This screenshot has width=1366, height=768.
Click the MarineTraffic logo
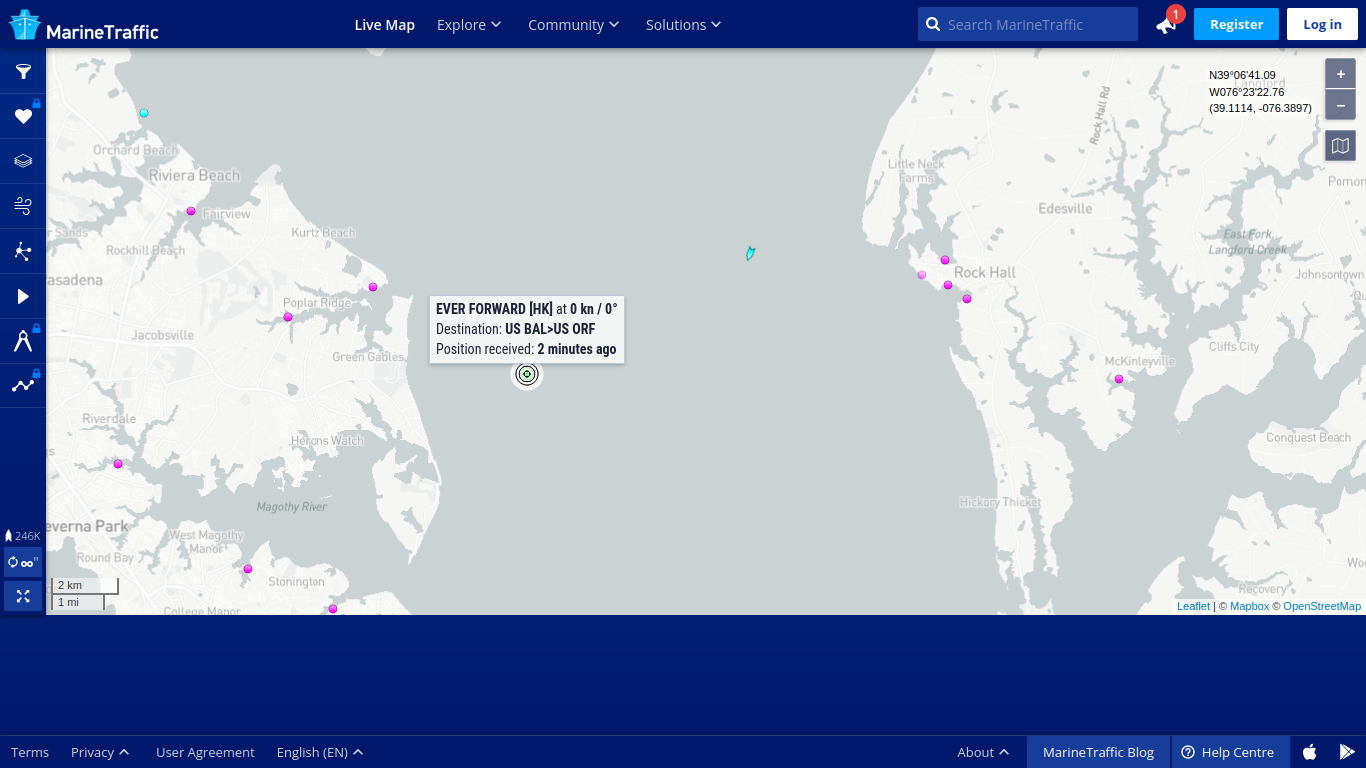[84, 25]
